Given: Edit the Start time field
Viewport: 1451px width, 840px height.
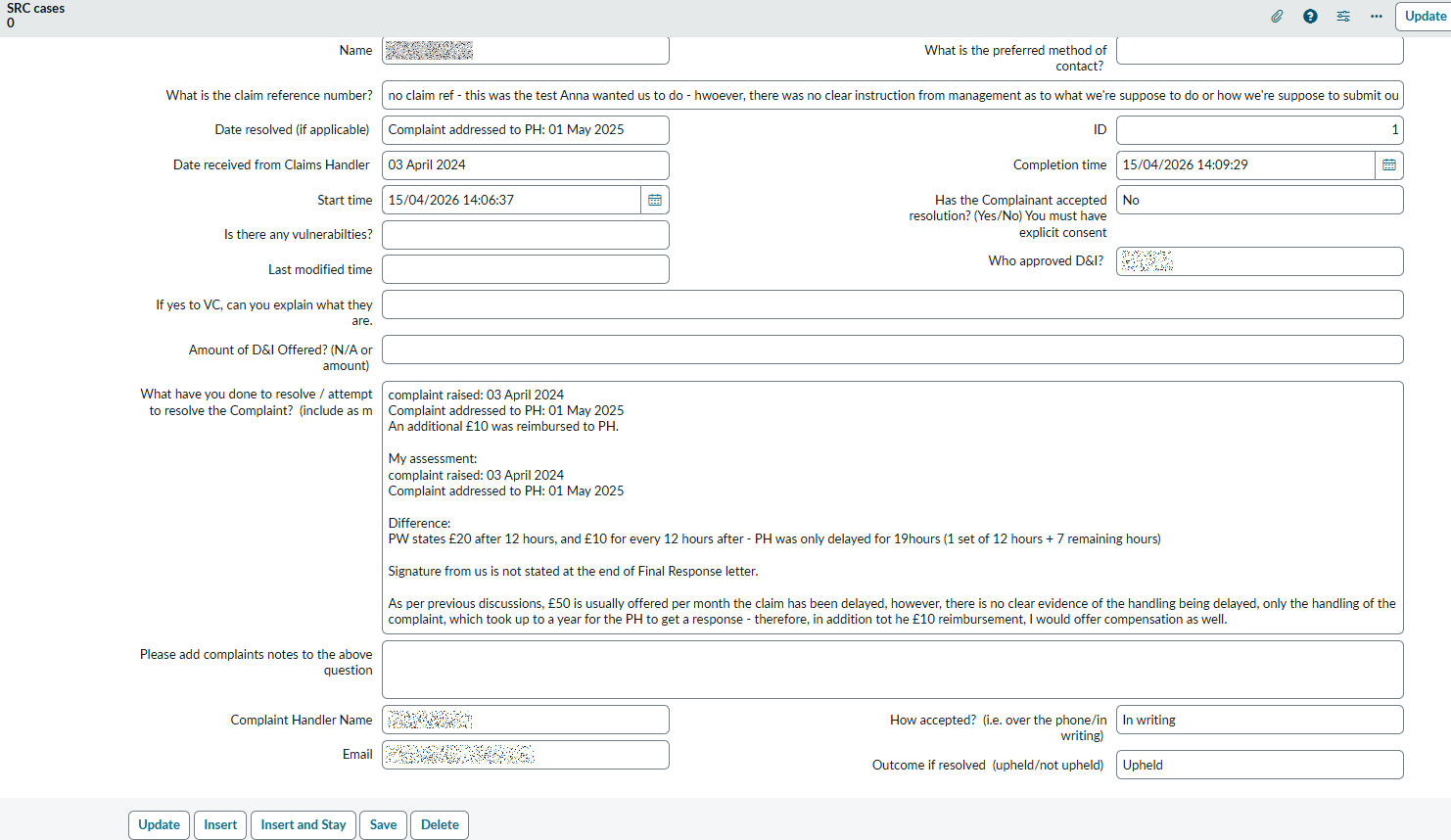Looking at the screenshot, I should tap(511, 200).
